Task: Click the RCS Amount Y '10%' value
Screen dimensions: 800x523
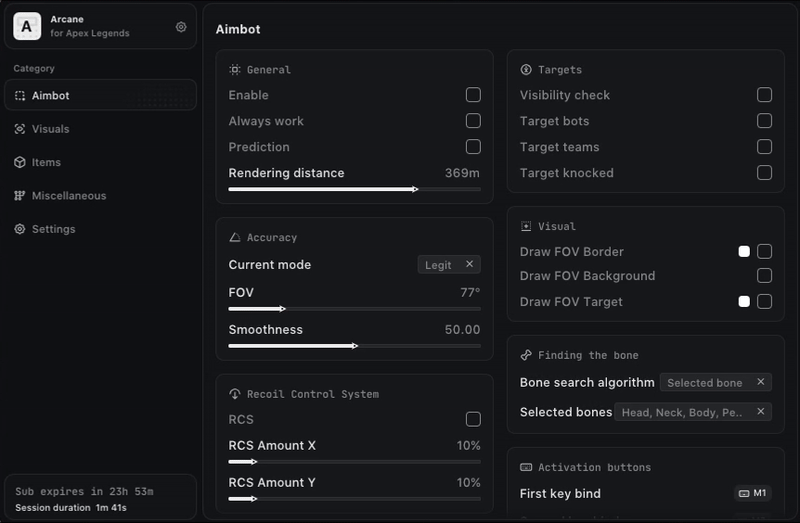Action: [468, 483]
